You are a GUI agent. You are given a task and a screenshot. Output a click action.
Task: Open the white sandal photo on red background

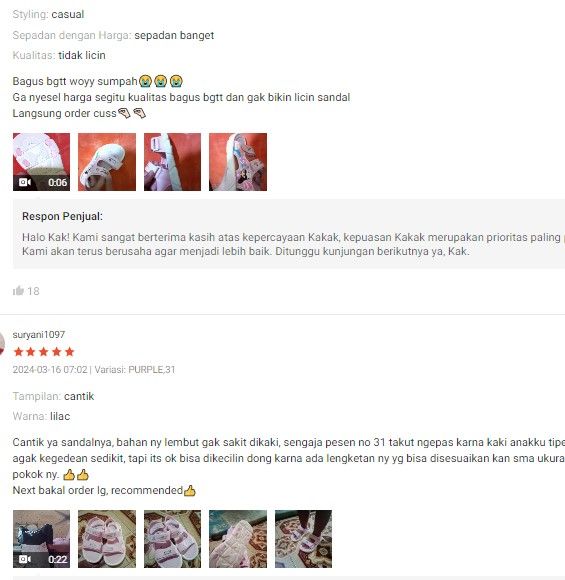coord(107,162)
